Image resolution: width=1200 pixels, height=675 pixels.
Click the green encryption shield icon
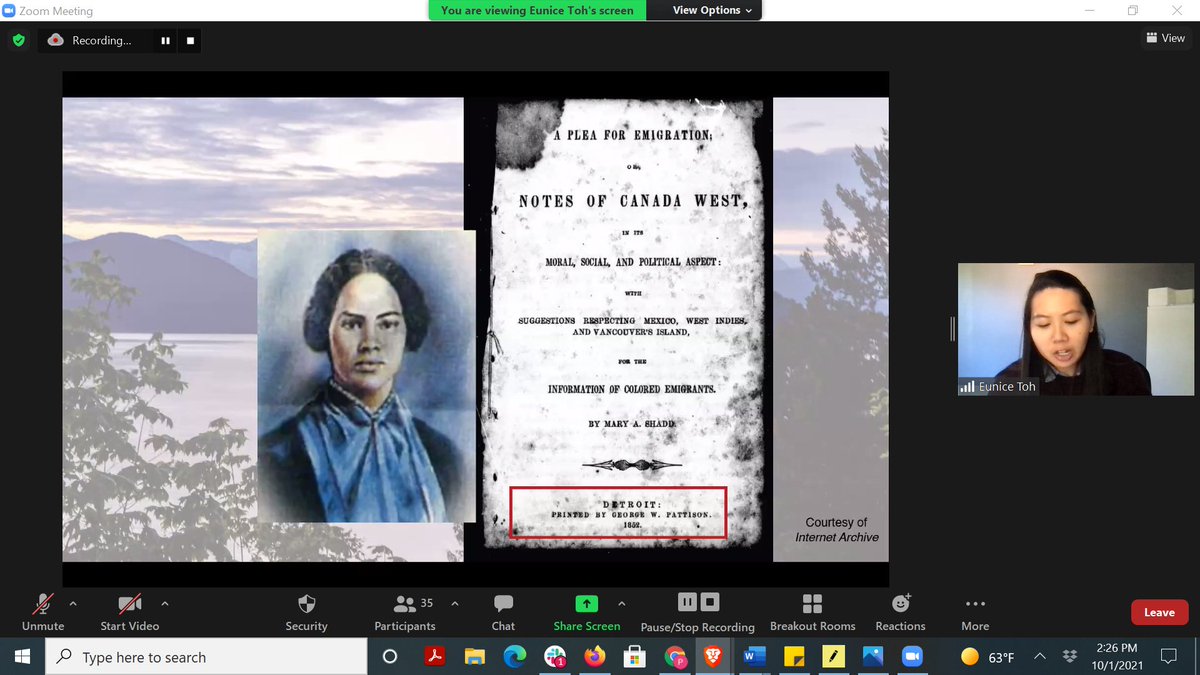tap(18, 40)
